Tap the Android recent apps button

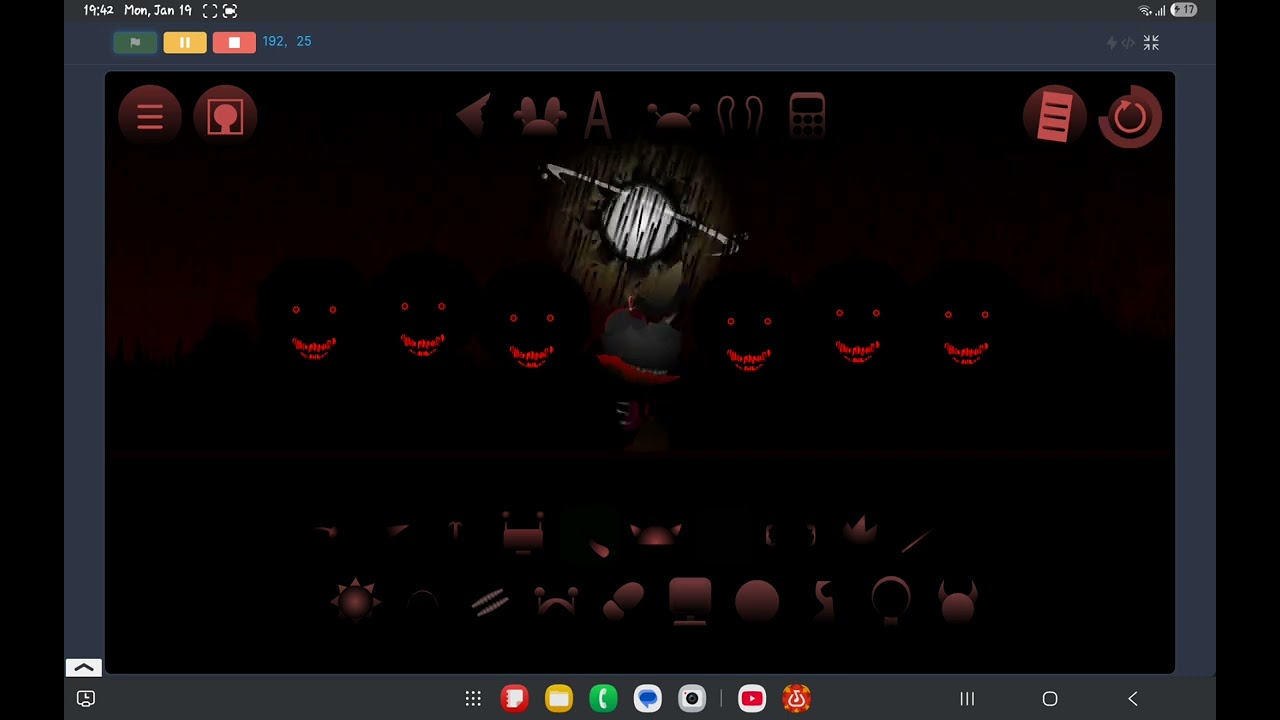click(967, 699)
